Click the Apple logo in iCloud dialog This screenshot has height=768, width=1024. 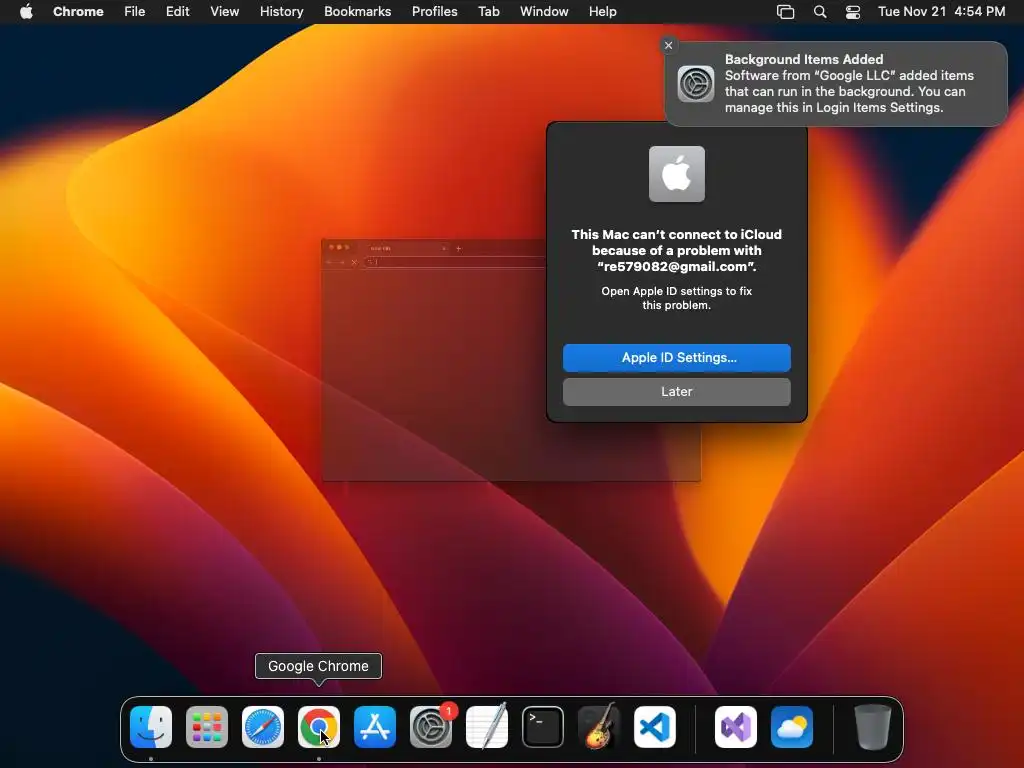coord(677,174)
